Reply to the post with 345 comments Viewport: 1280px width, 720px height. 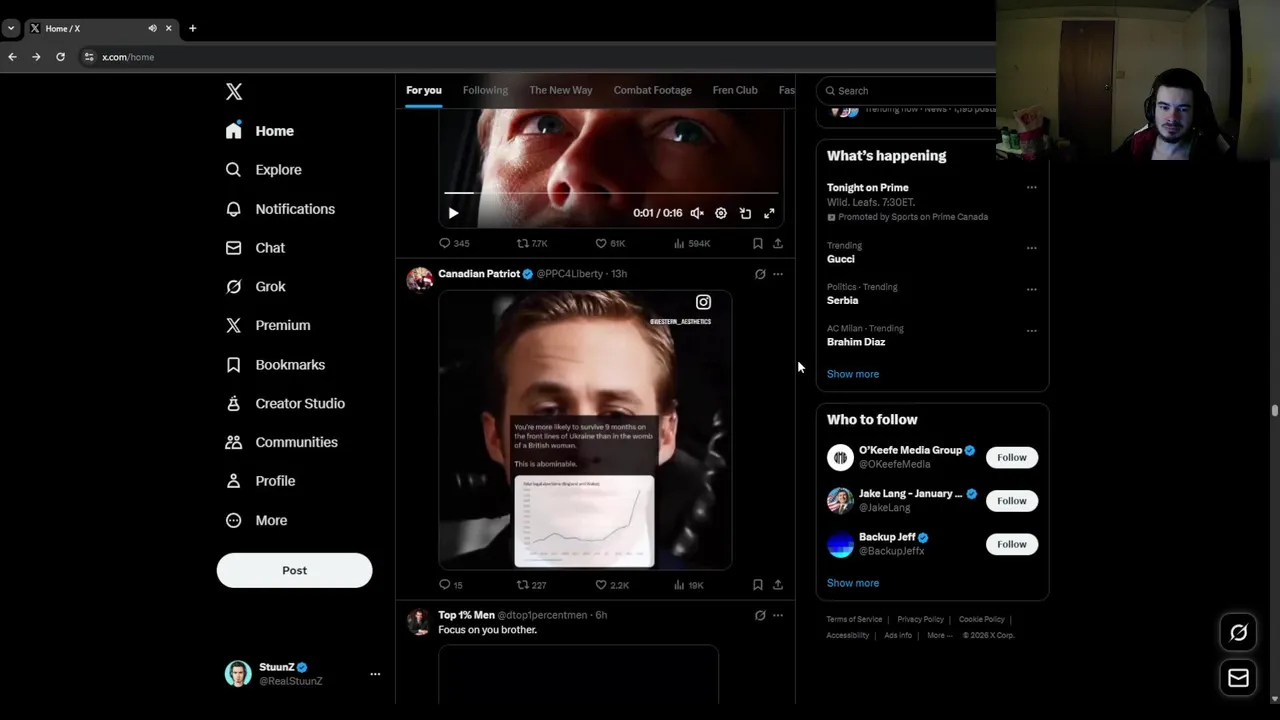(454, 243)
